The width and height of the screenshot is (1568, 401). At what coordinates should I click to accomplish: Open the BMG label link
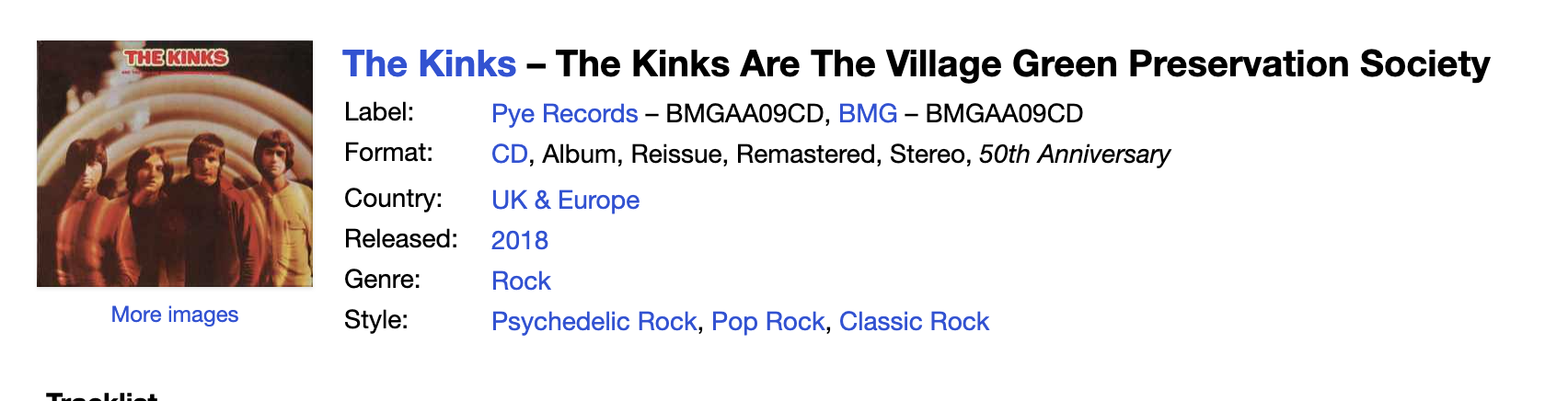click(x=868, y=114)
